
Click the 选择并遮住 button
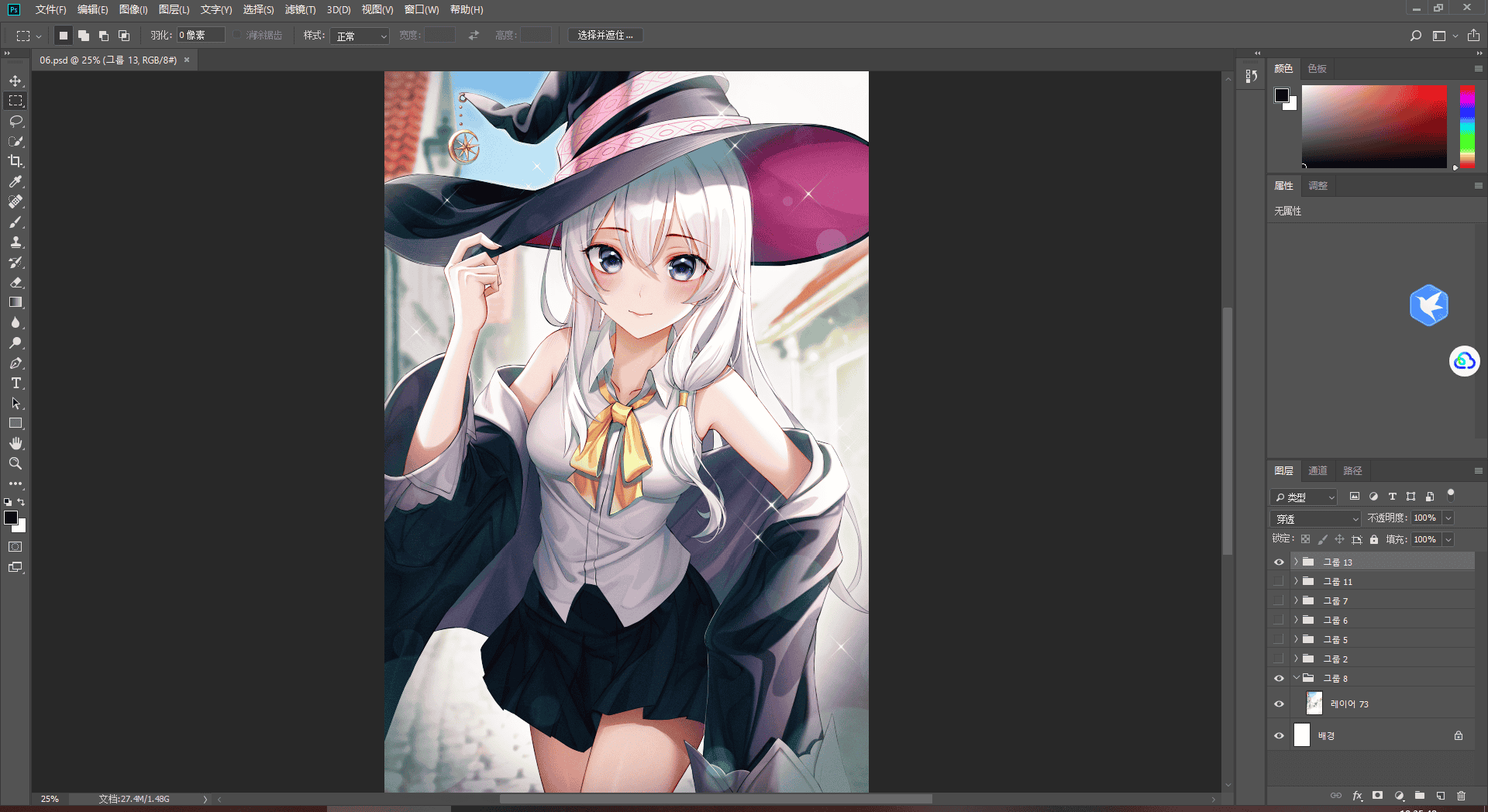tap(605, 36)
